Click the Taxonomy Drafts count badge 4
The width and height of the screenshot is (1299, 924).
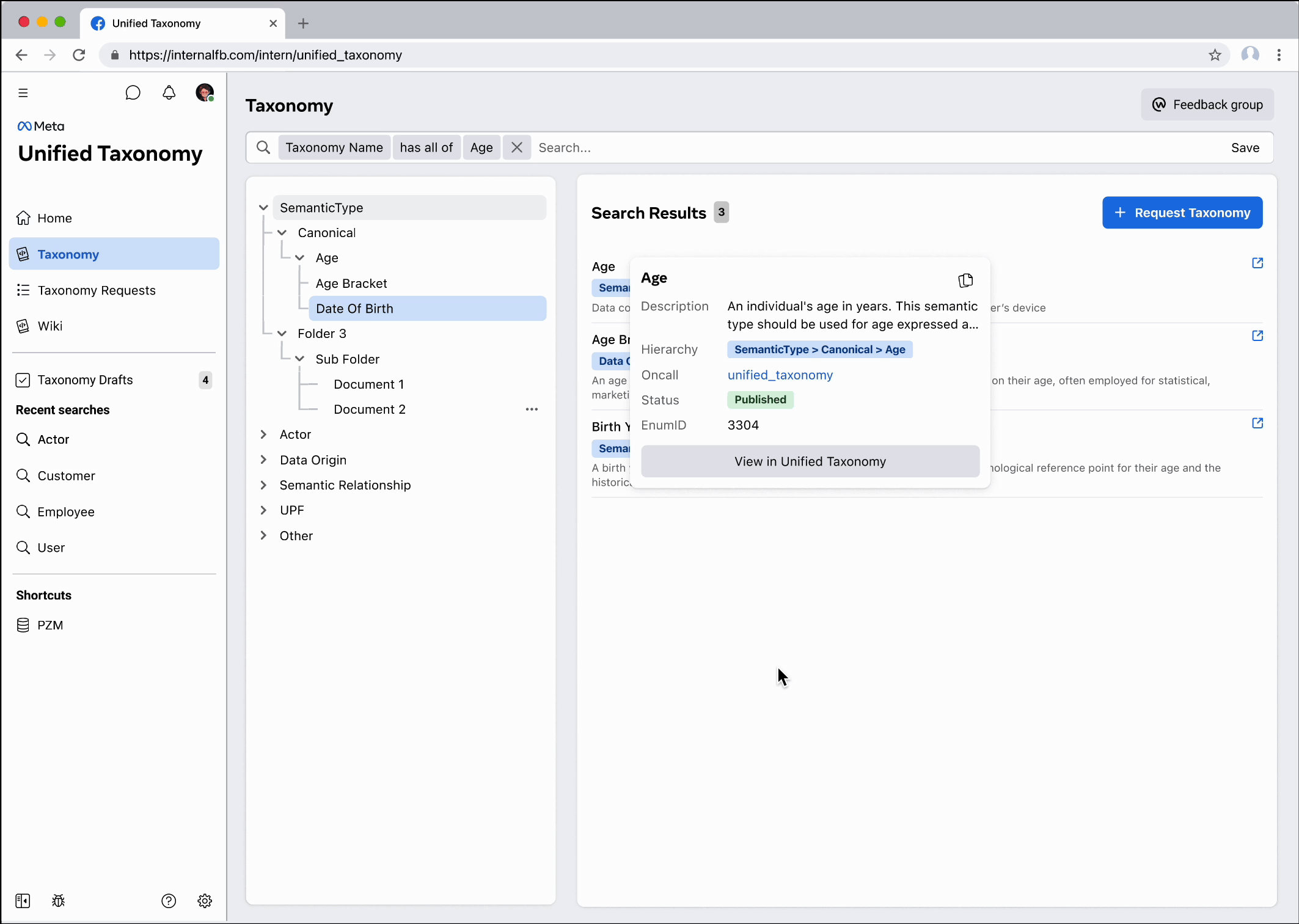click(x=205, y=380)
